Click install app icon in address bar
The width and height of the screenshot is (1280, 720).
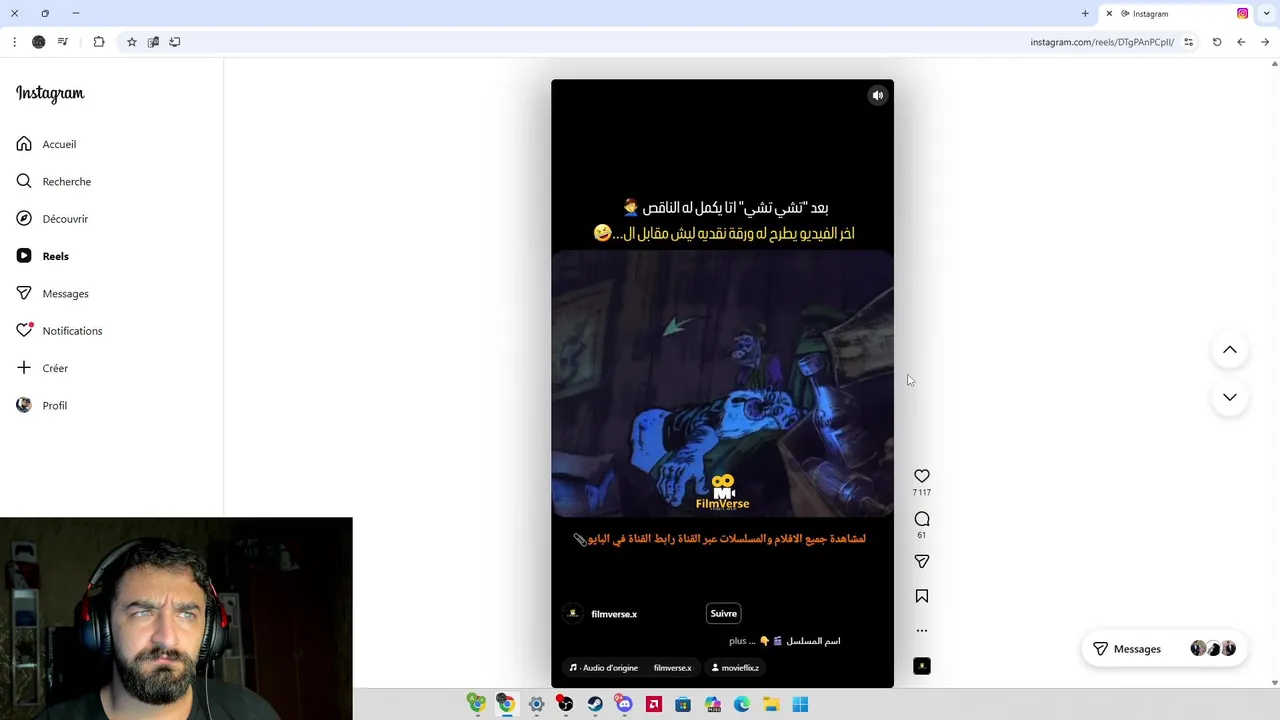click(x=175, y=42)
